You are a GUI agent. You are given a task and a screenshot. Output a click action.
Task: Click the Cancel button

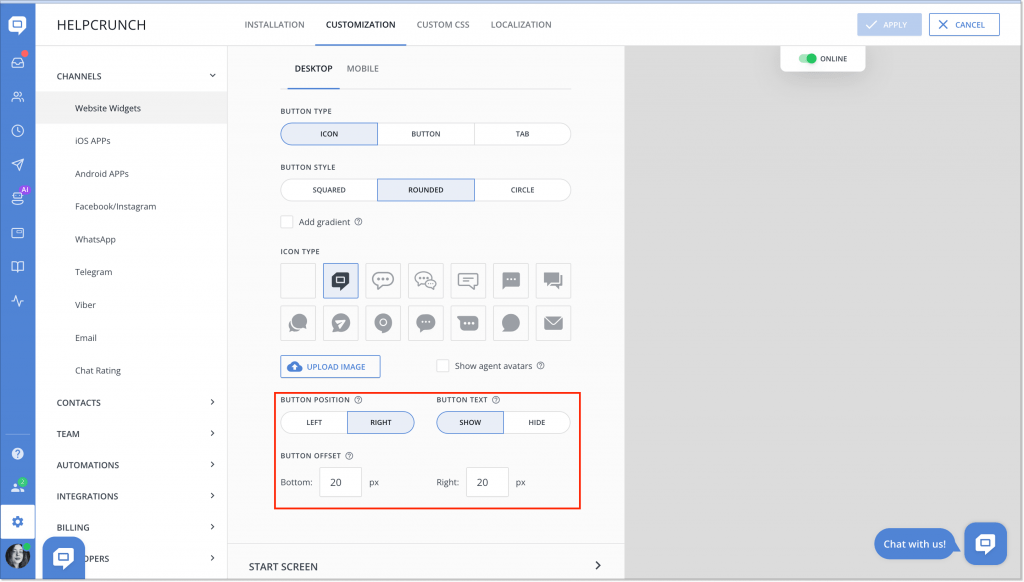tap(964, 25)
